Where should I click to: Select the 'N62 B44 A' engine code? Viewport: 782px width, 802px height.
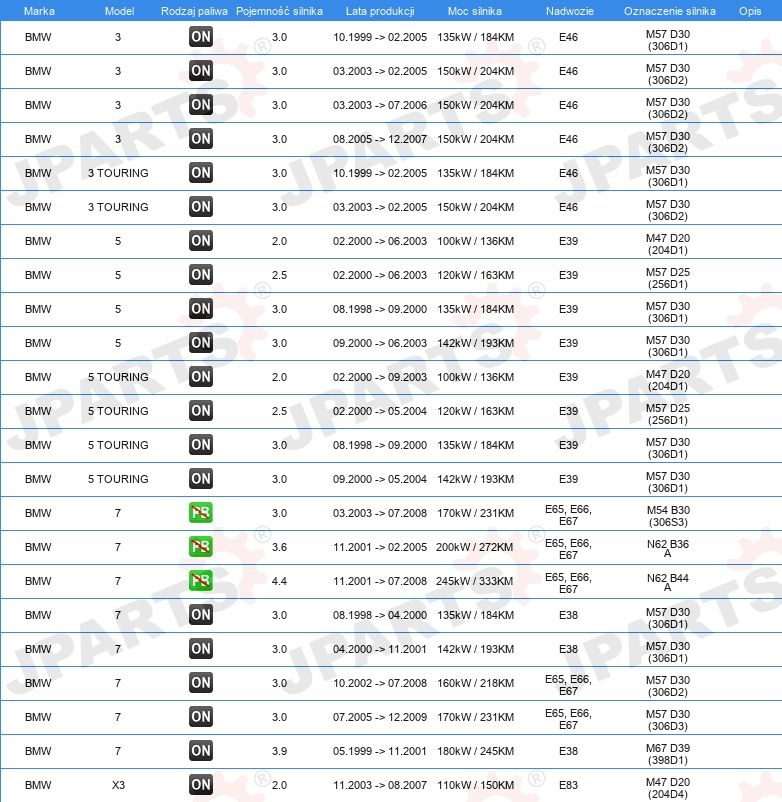click(667, 583)
